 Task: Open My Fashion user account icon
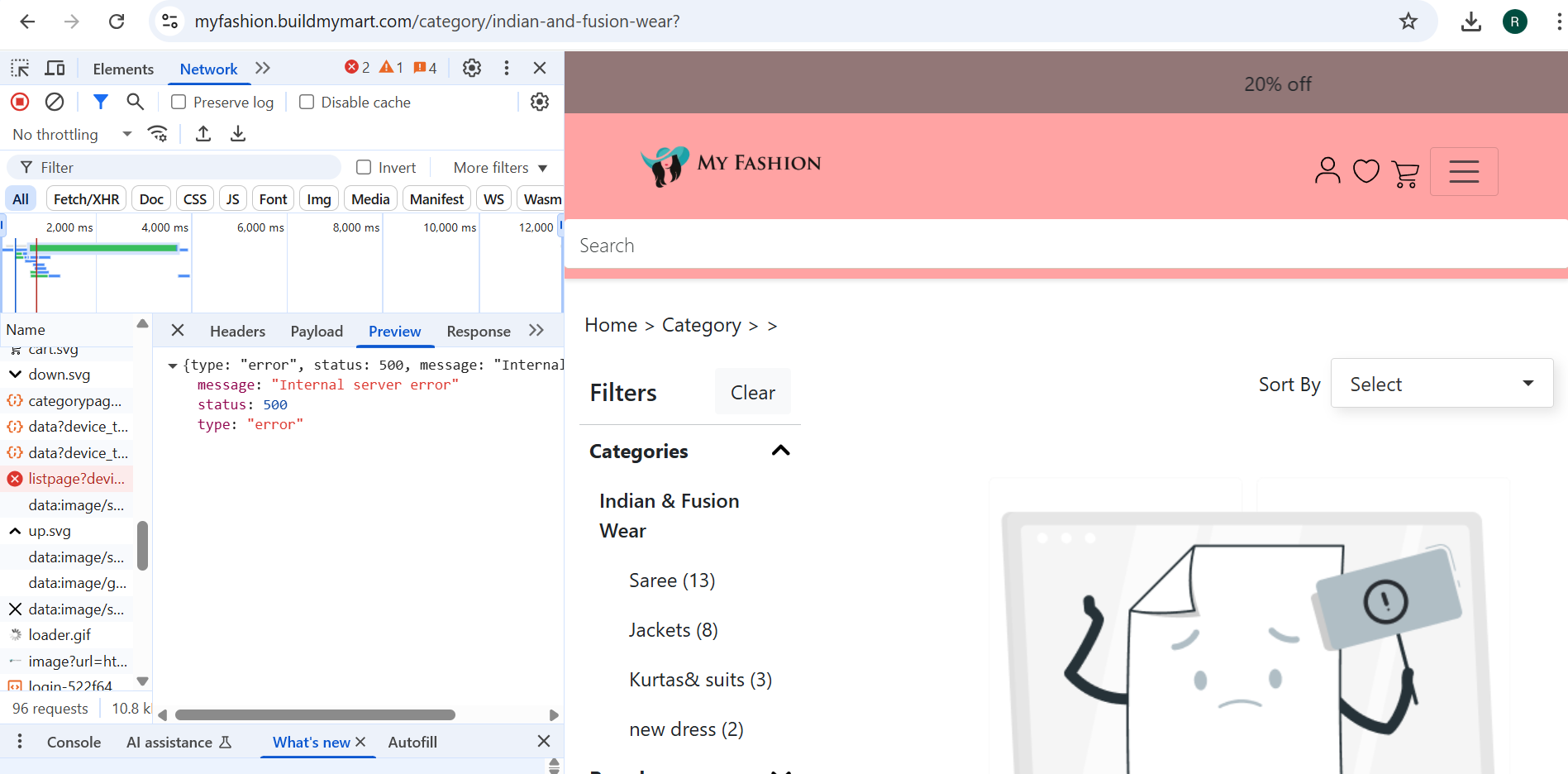[x=1327, y=171]
